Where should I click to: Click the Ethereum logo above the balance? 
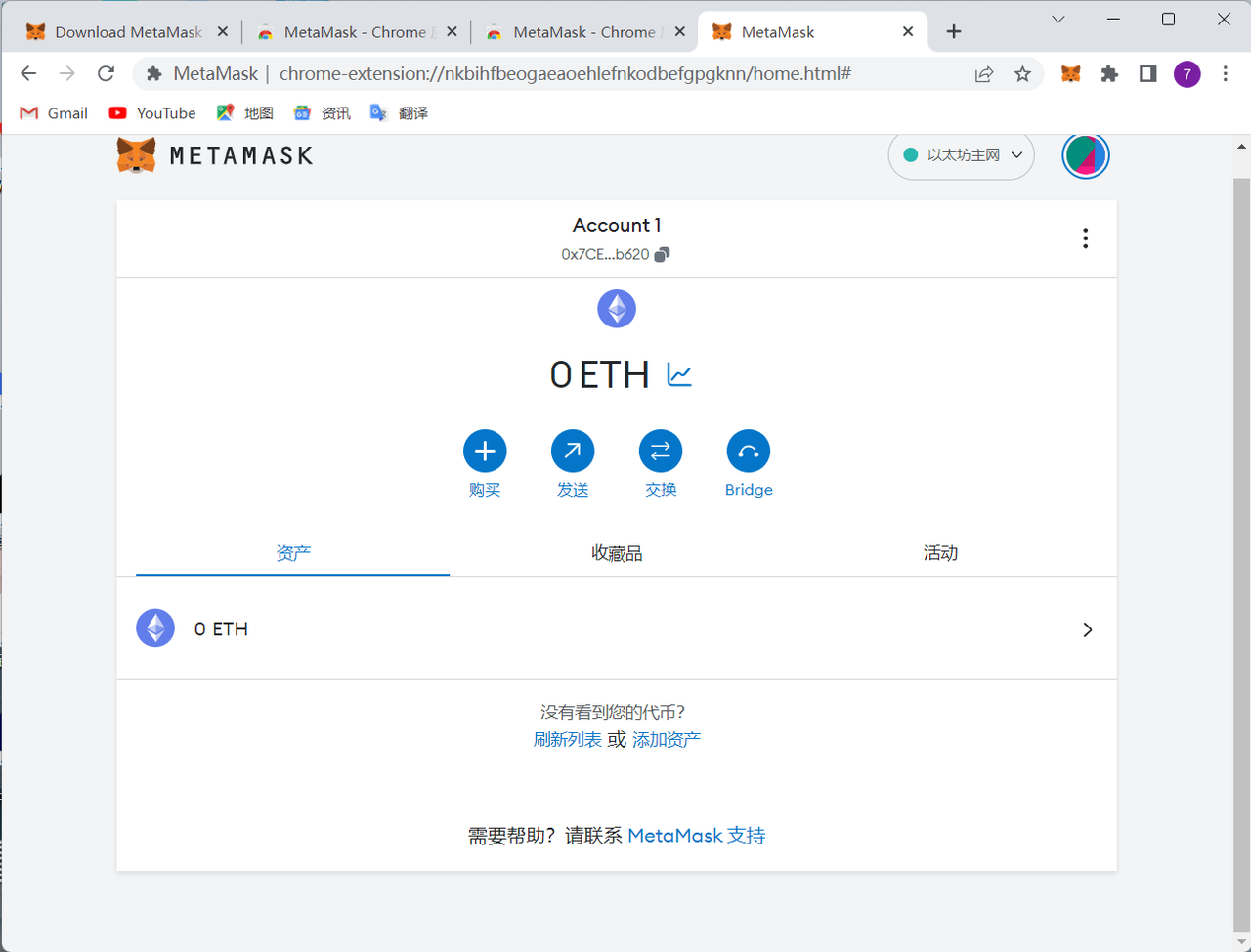pos(617,309)
